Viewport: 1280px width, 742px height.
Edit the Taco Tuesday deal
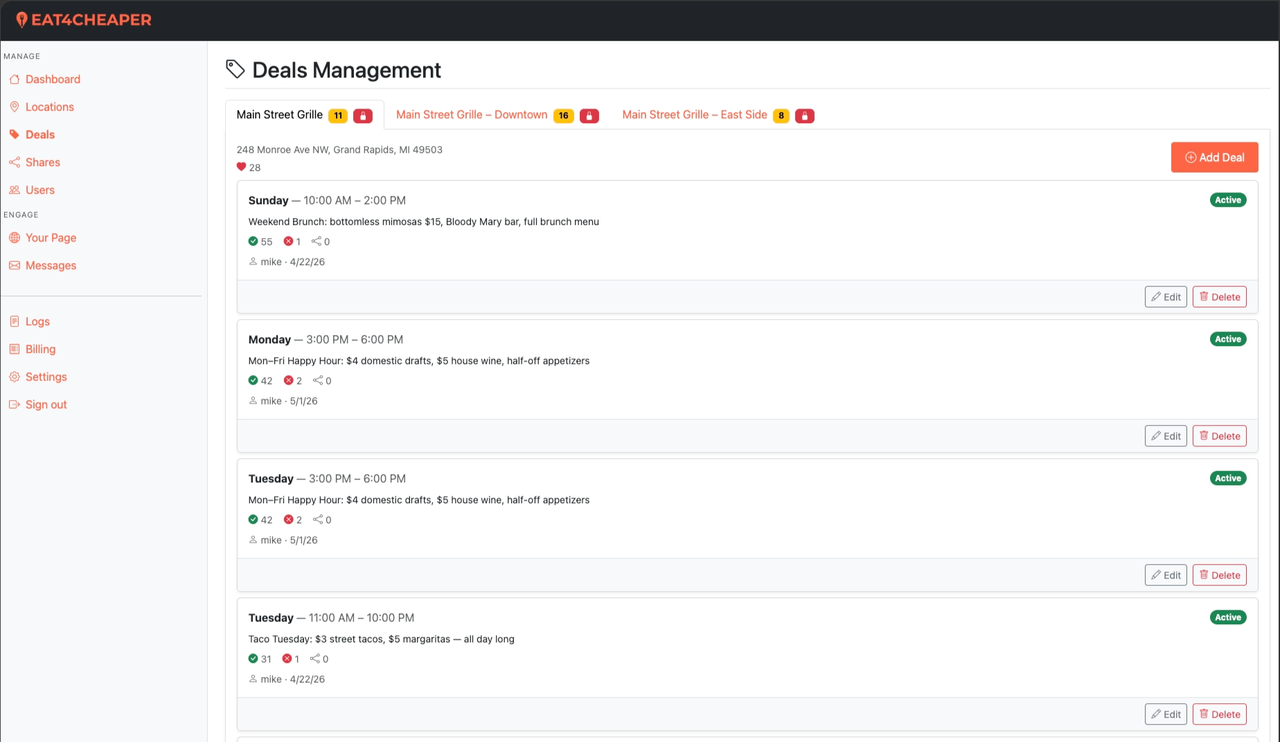coord(1166,714)
